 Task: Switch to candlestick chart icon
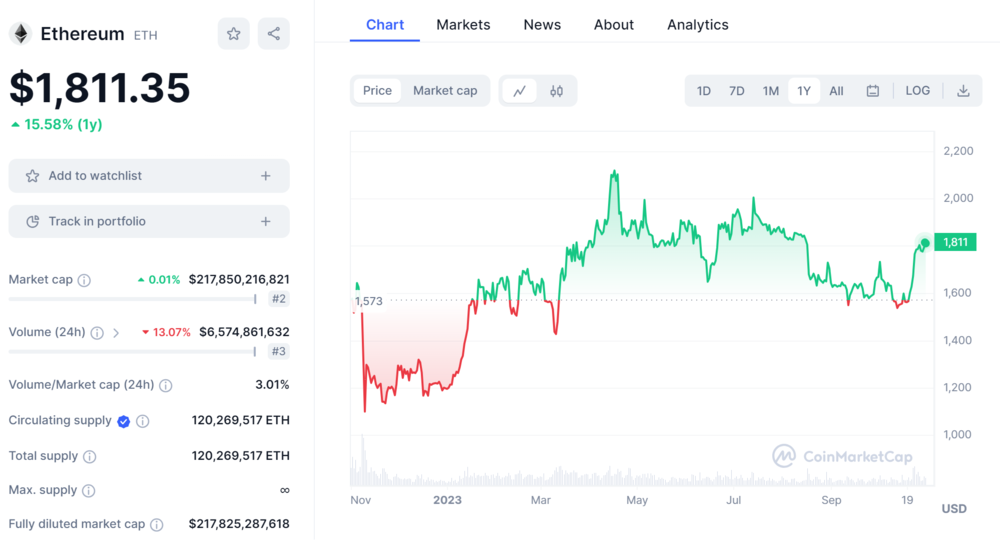click(556, 91)
